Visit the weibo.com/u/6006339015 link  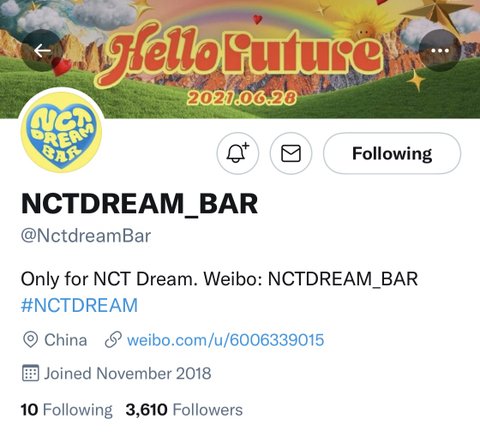coord(226,340)
